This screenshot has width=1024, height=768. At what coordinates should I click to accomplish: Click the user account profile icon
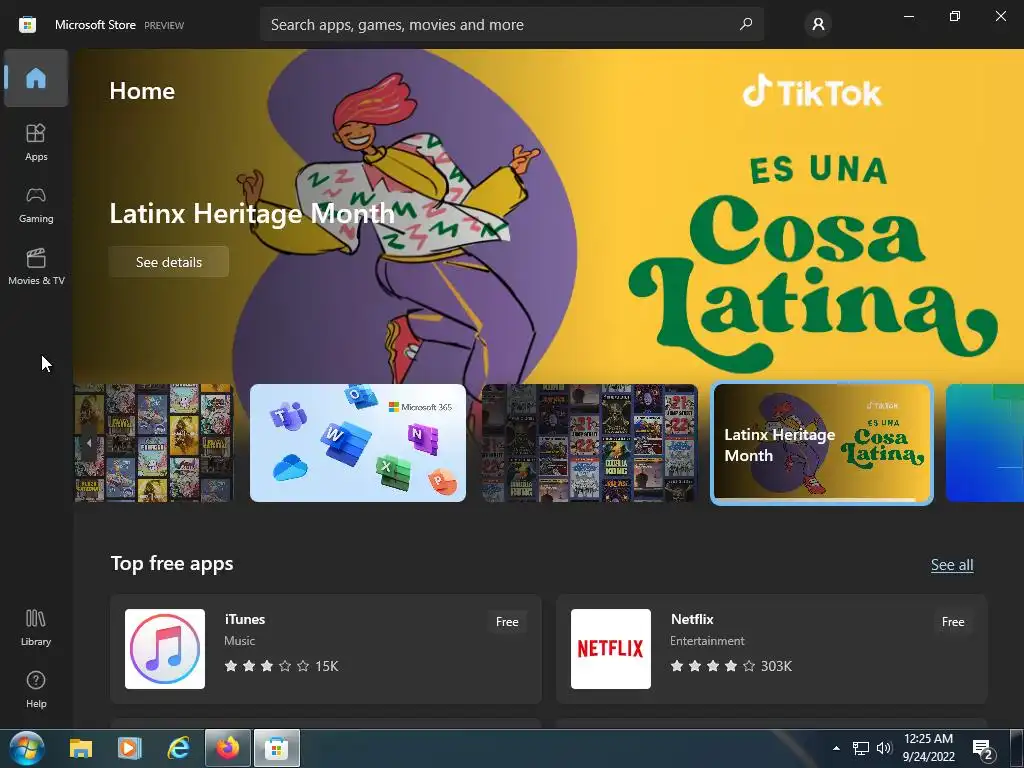click(x=818, y=25)
